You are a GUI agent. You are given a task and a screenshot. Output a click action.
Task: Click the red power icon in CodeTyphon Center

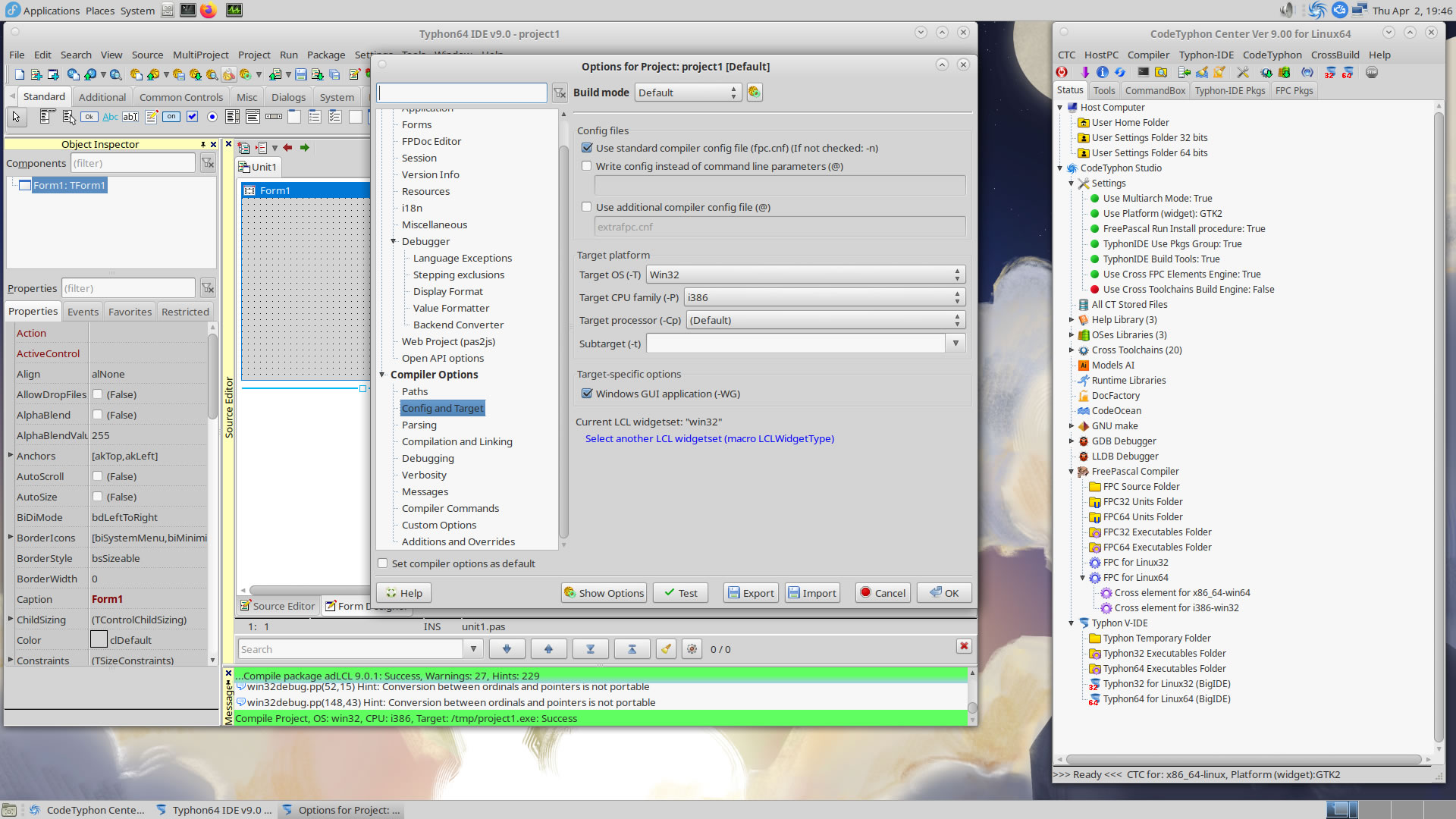(1062, 73)
